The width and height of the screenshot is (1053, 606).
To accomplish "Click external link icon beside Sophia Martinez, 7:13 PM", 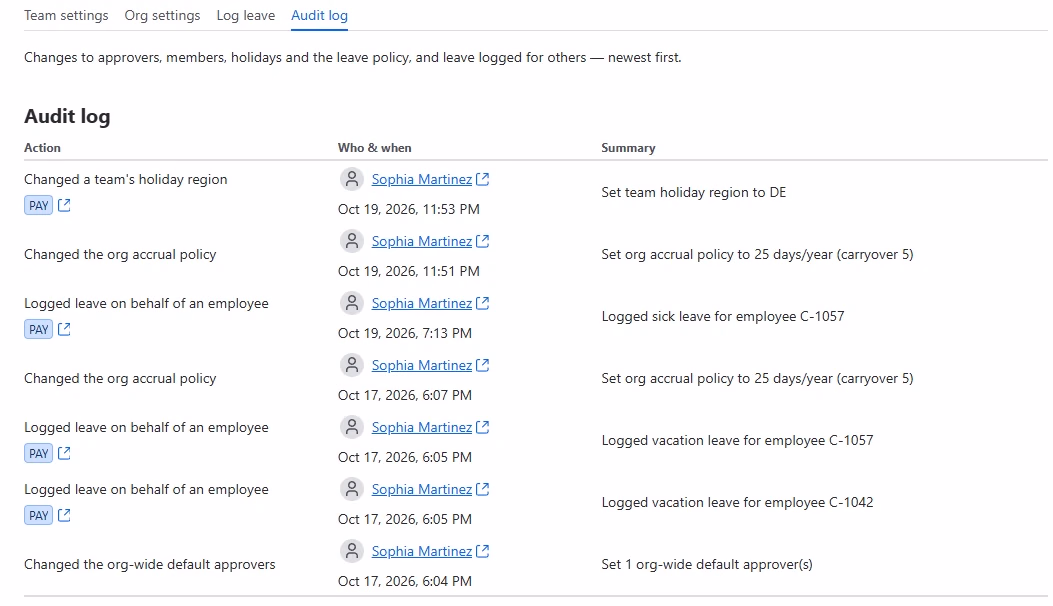I will 482,304.
